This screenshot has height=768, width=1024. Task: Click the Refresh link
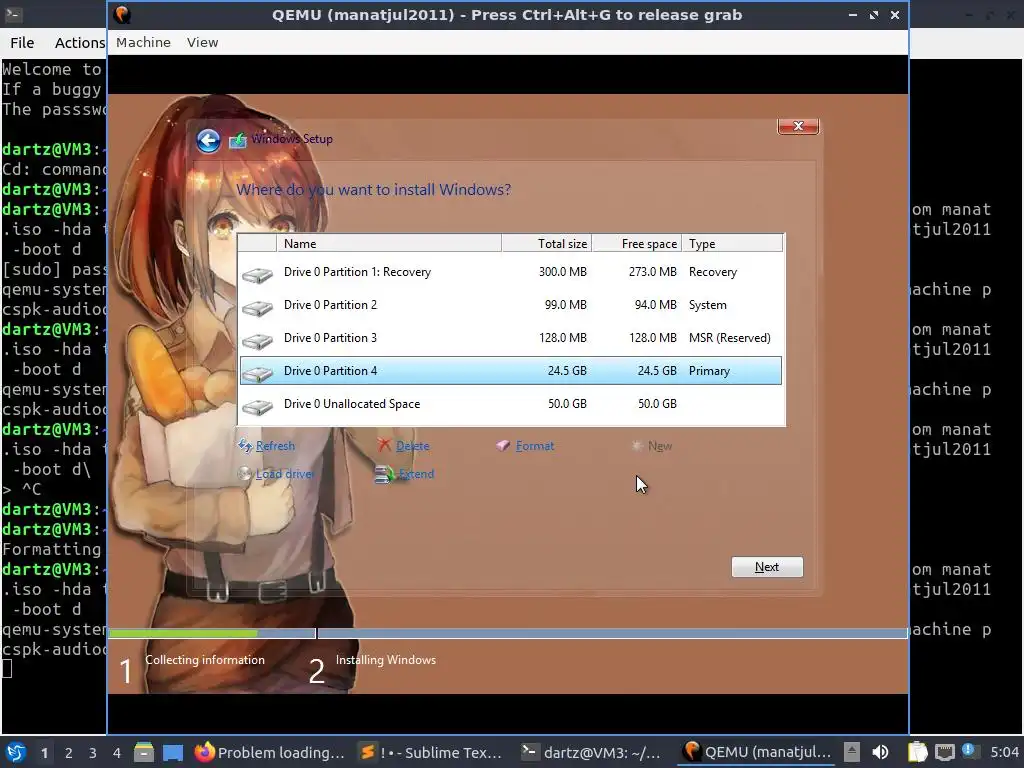pos(275,446)
